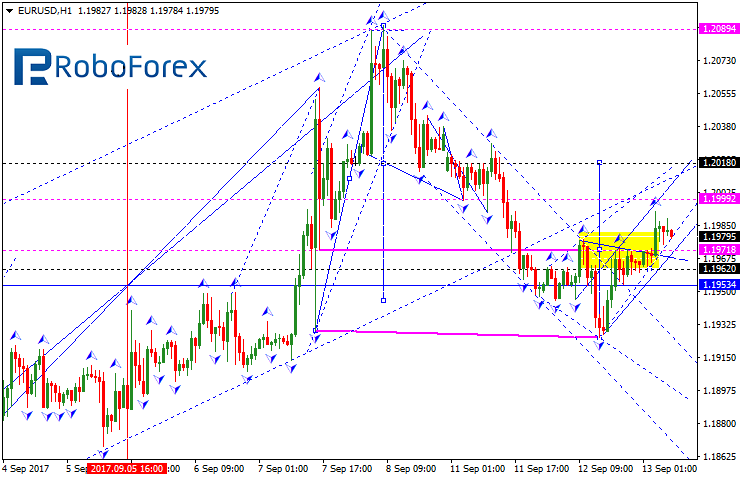
Task: Open the chart dropdown triangle beside EURUSD,H1
Action: click(x=9, y=11)
